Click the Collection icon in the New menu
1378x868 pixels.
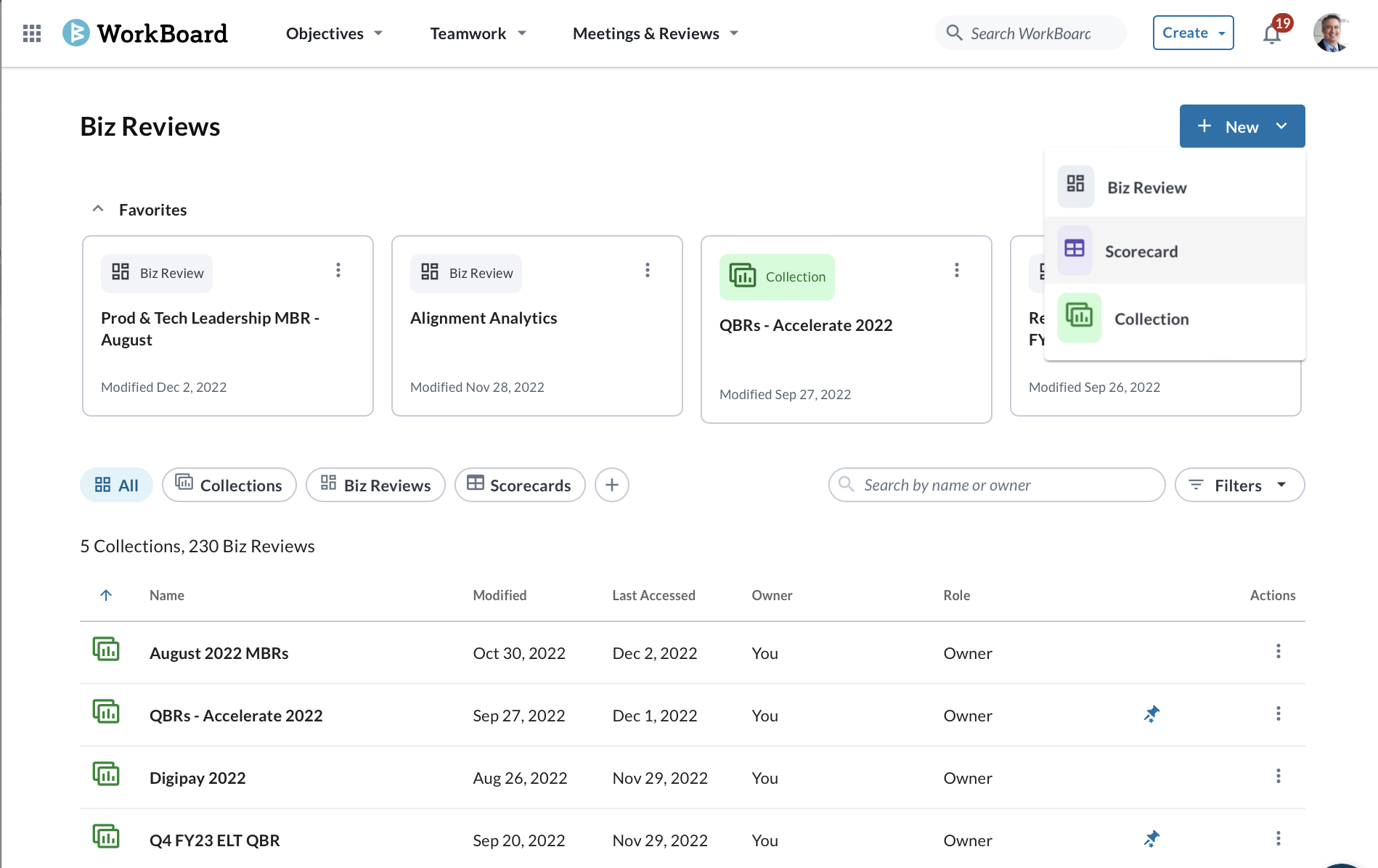(x=1079, y=317)
